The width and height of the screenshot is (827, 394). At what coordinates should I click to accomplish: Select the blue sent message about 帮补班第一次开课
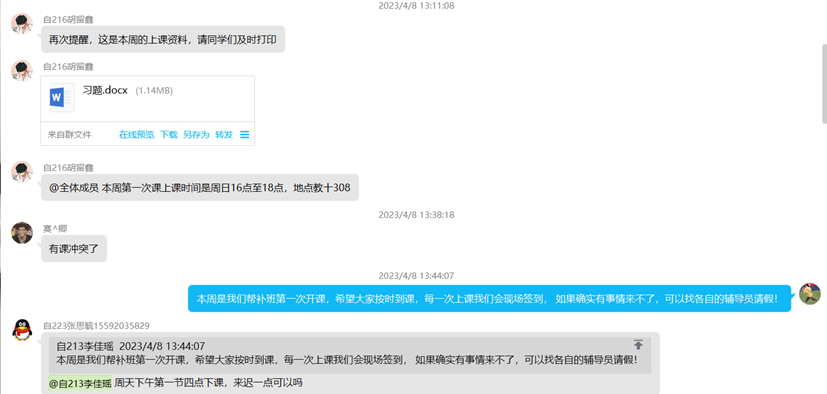pyautogui.click(x=489, y=299)
